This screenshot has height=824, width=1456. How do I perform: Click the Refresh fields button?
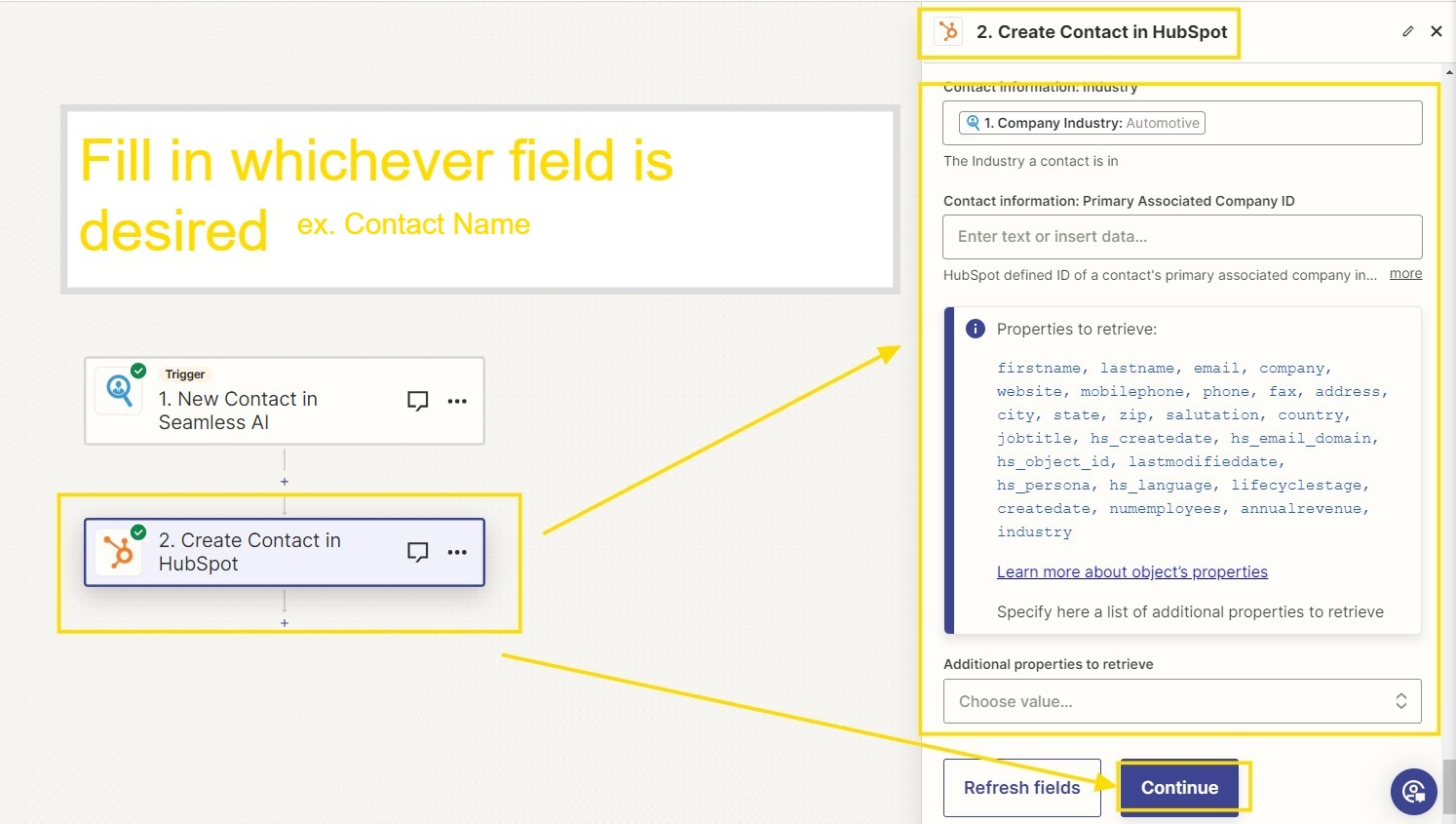[x=1022, y=788]
